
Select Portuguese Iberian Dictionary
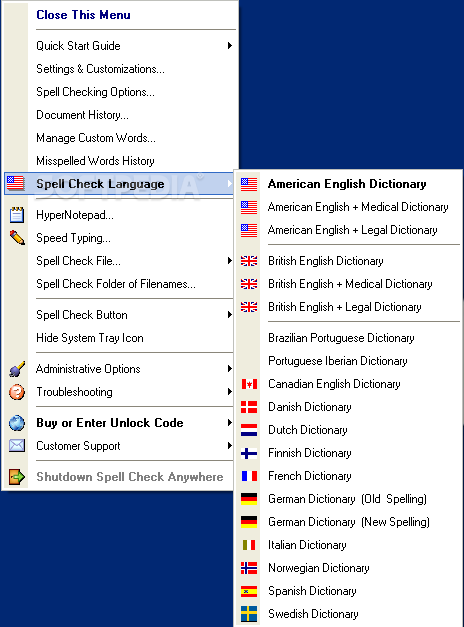338,361
